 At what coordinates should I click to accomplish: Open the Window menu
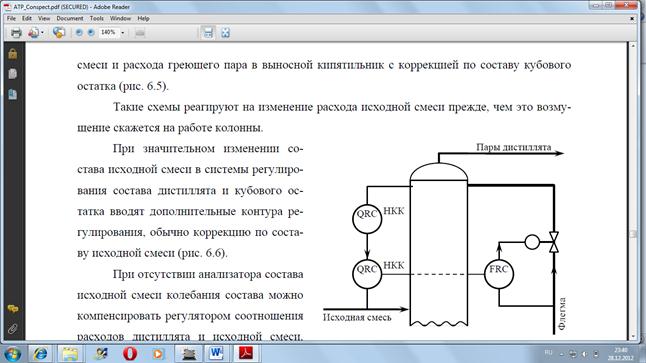click(x=120, y=19)
